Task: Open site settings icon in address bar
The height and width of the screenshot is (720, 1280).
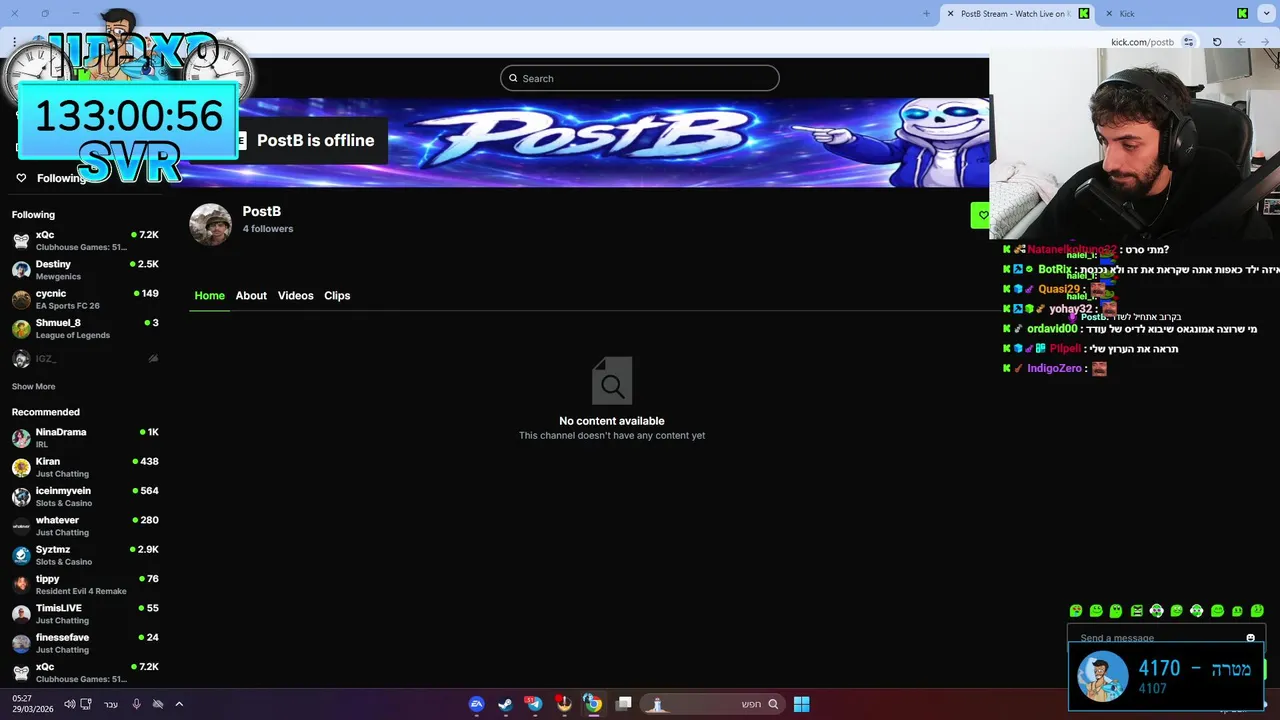Action: pos(1188,42)
